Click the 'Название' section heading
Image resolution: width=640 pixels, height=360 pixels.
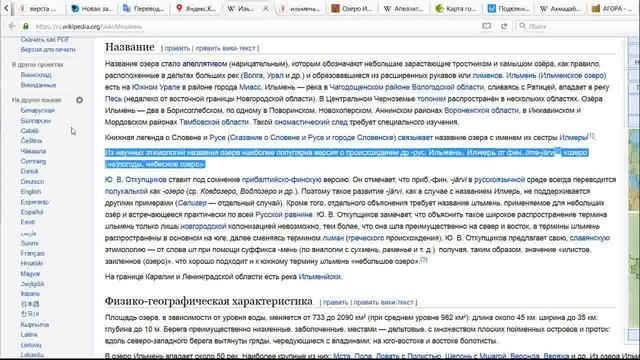(130, 47)
